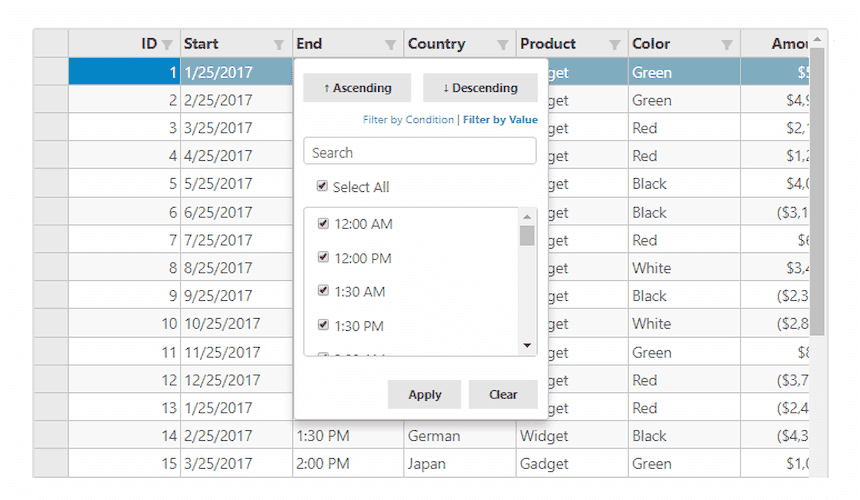Sort End column Ascending
860x500 pixels.
tap(357, 88)
